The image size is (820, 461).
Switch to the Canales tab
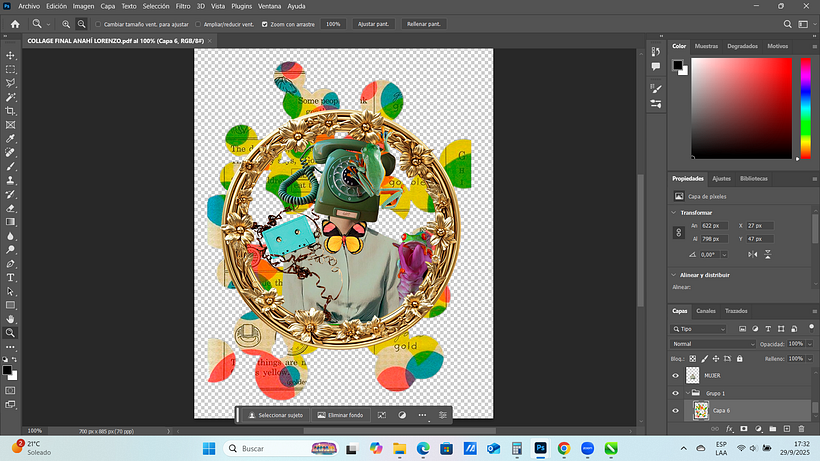pyautogui.click(x=706, y=310)
